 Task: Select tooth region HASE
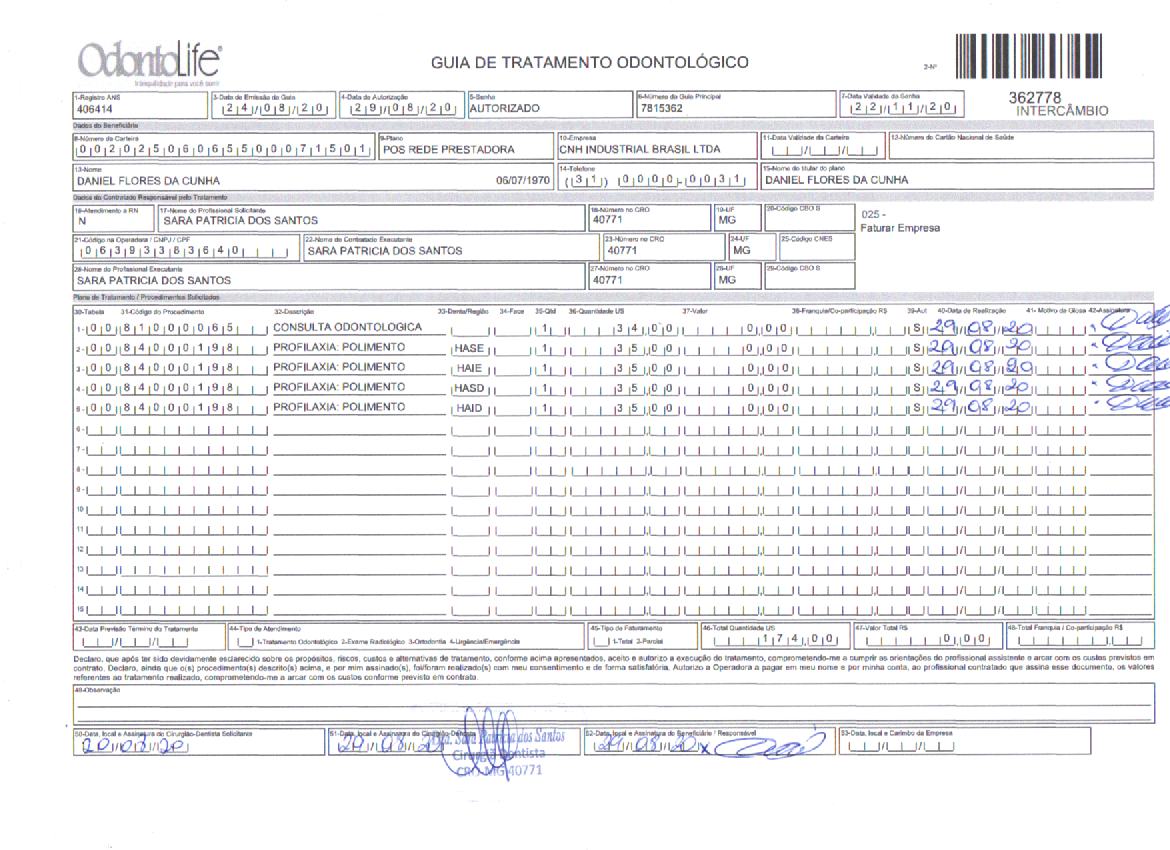click(x=469, y=349)
